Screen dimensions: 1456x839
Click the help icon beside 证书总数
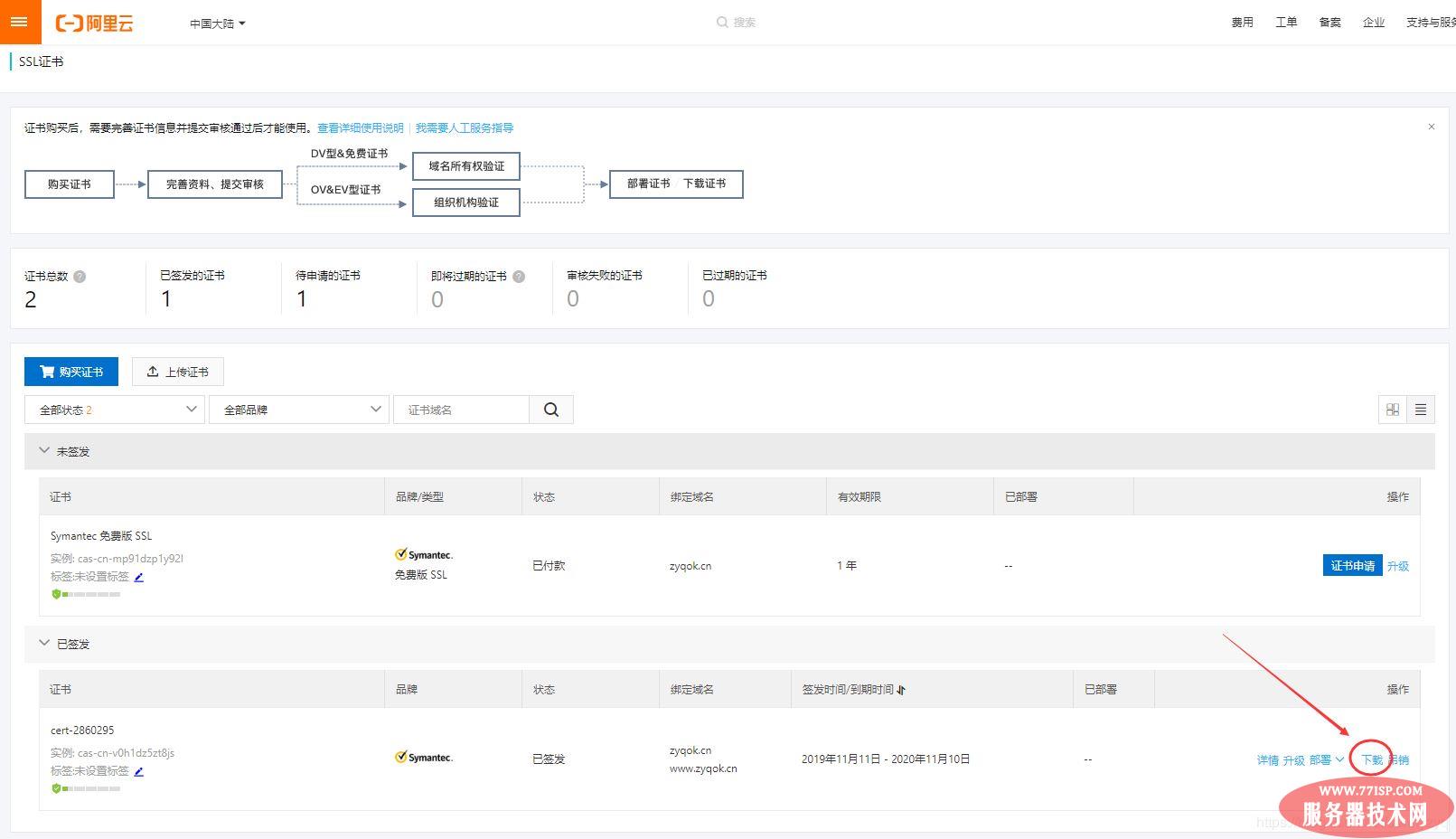(80, 277)
